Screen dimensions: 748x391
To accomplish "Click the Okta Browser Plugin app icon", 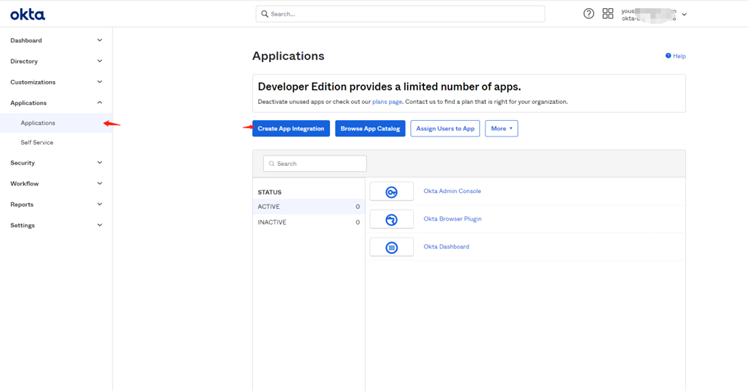I will click(392, 219).
